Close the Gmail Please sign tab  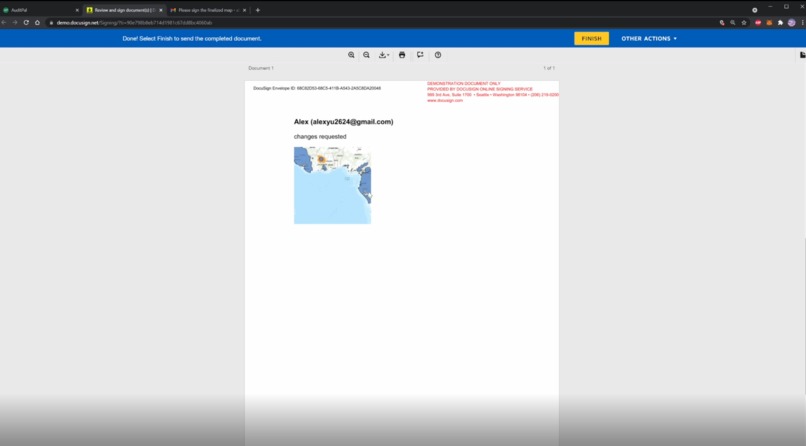pyautogui.click(x=245, y=10)
